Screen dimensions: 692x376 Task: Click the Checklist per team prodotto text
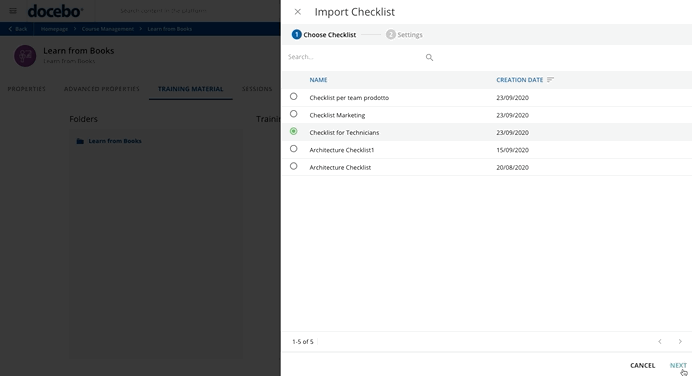[x=349, y=98]
